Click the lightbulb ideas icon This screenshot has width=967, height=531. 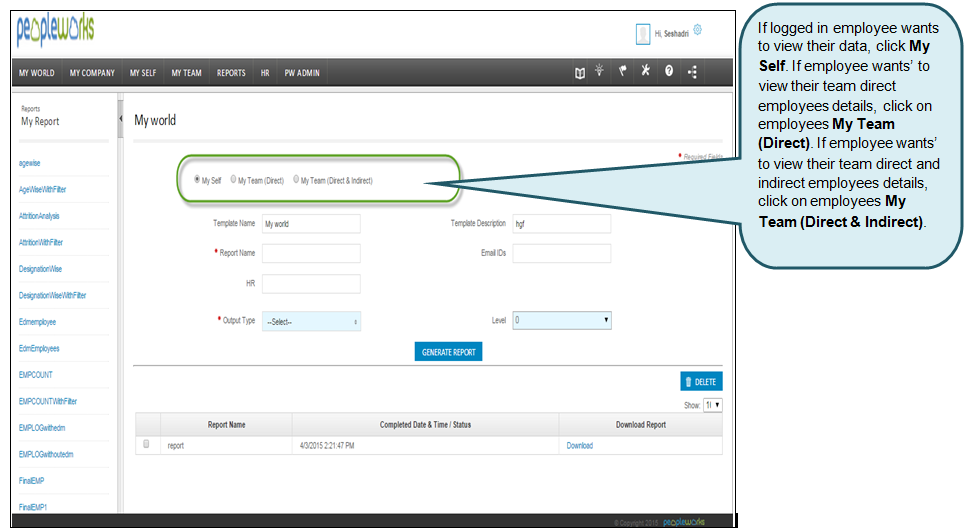(599, 72)
